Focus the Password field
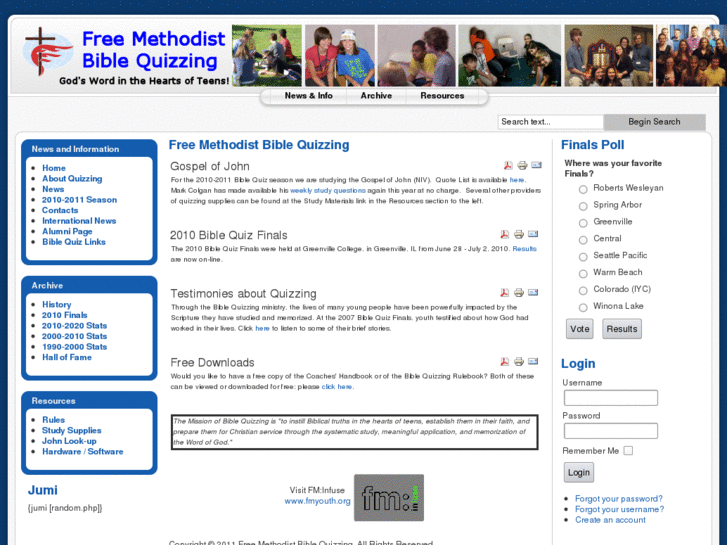The height and width of the screenshot is (545, 727). pos(611,431)
